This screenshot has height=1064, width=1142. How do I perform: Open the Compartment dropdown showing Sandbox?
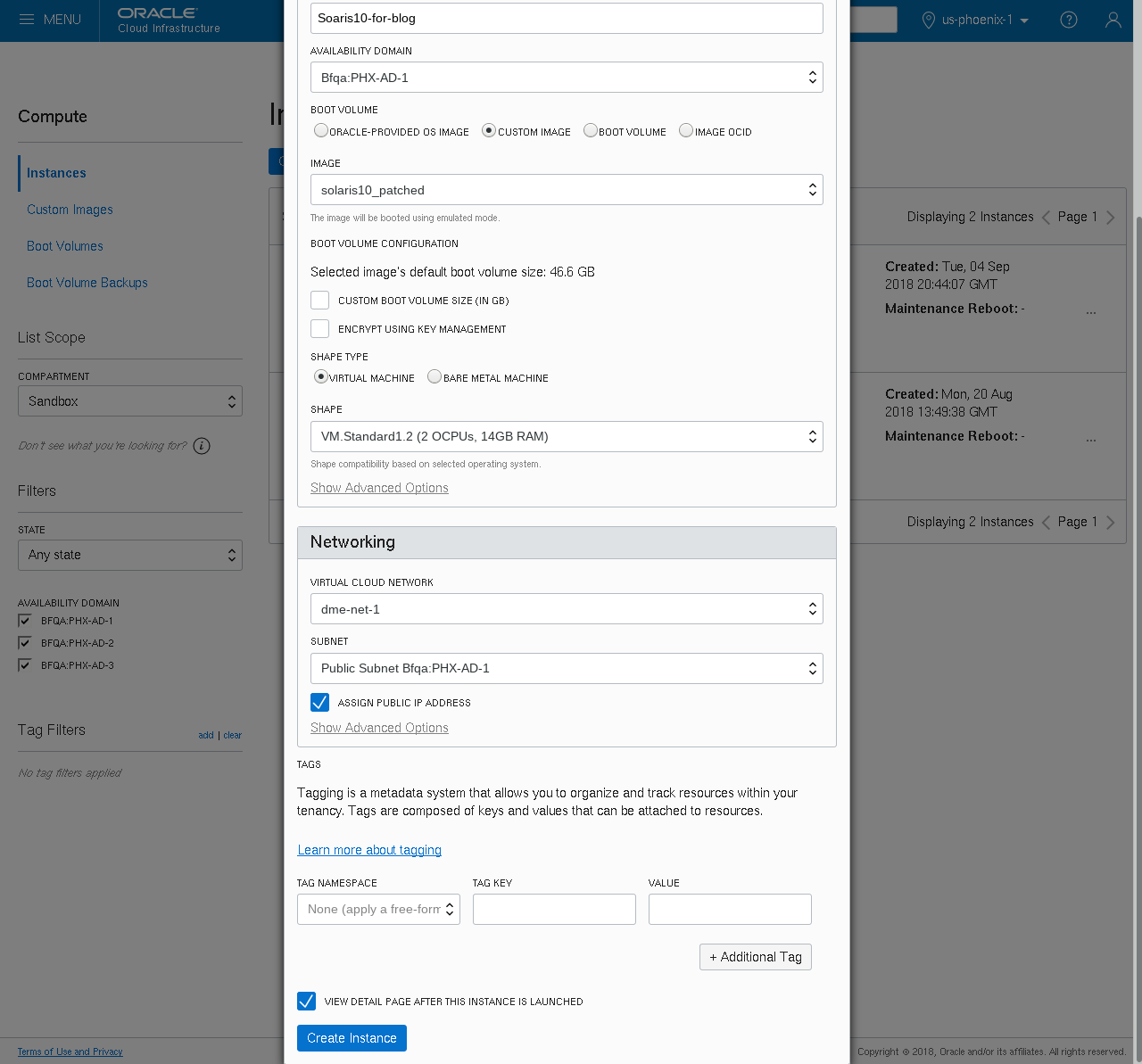130,401
